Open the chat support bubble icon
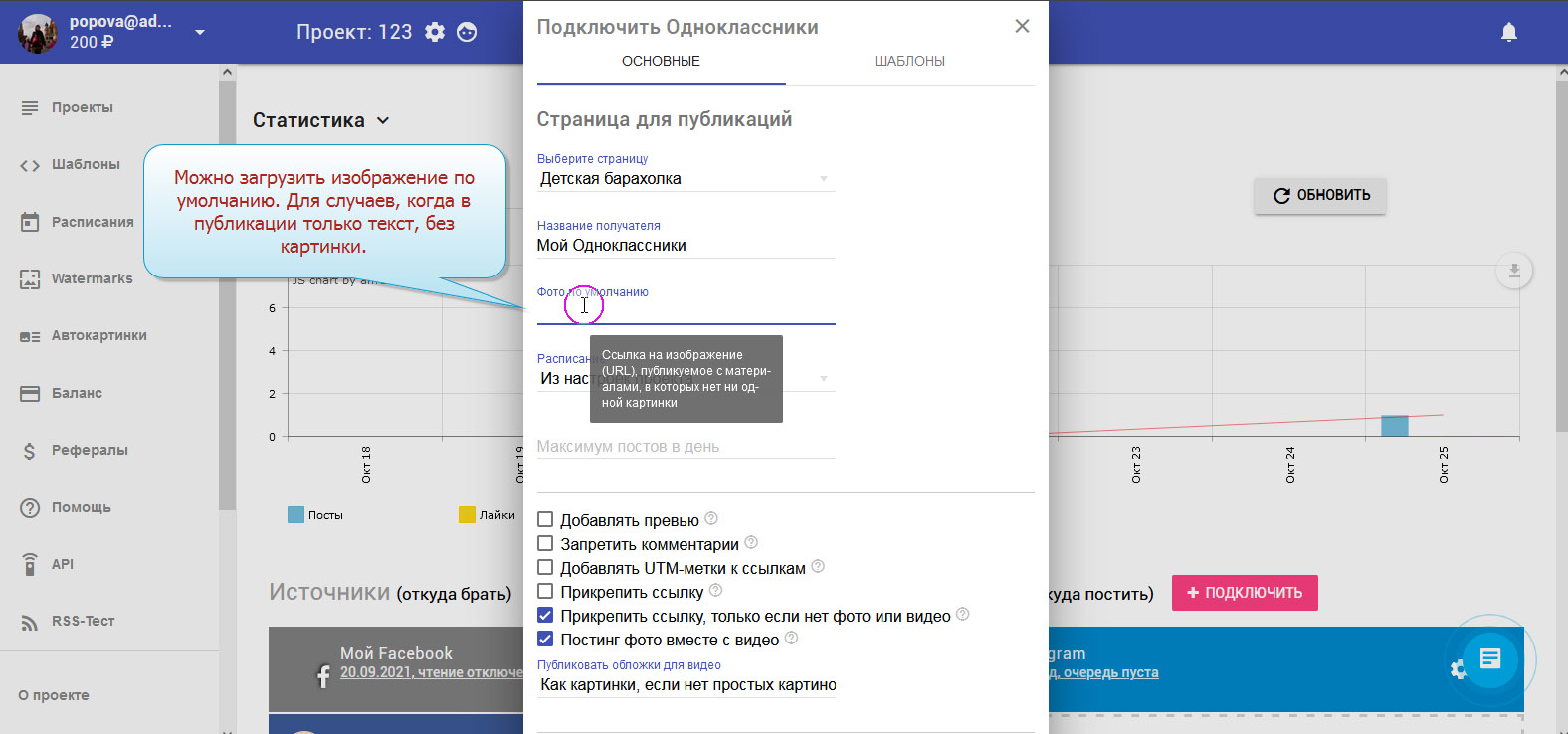The height and width of the screenshot is (734, 1568). [x=1489, y=658]
